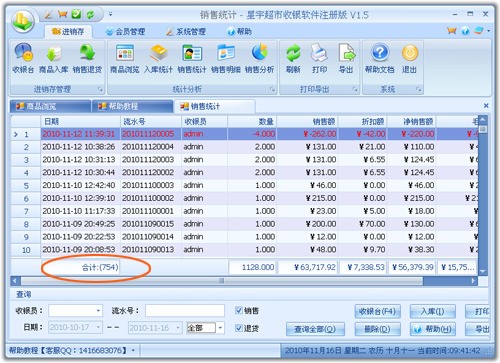Click the round application orb button
This screenshot has height=363, width=500.
coord(23,21)
